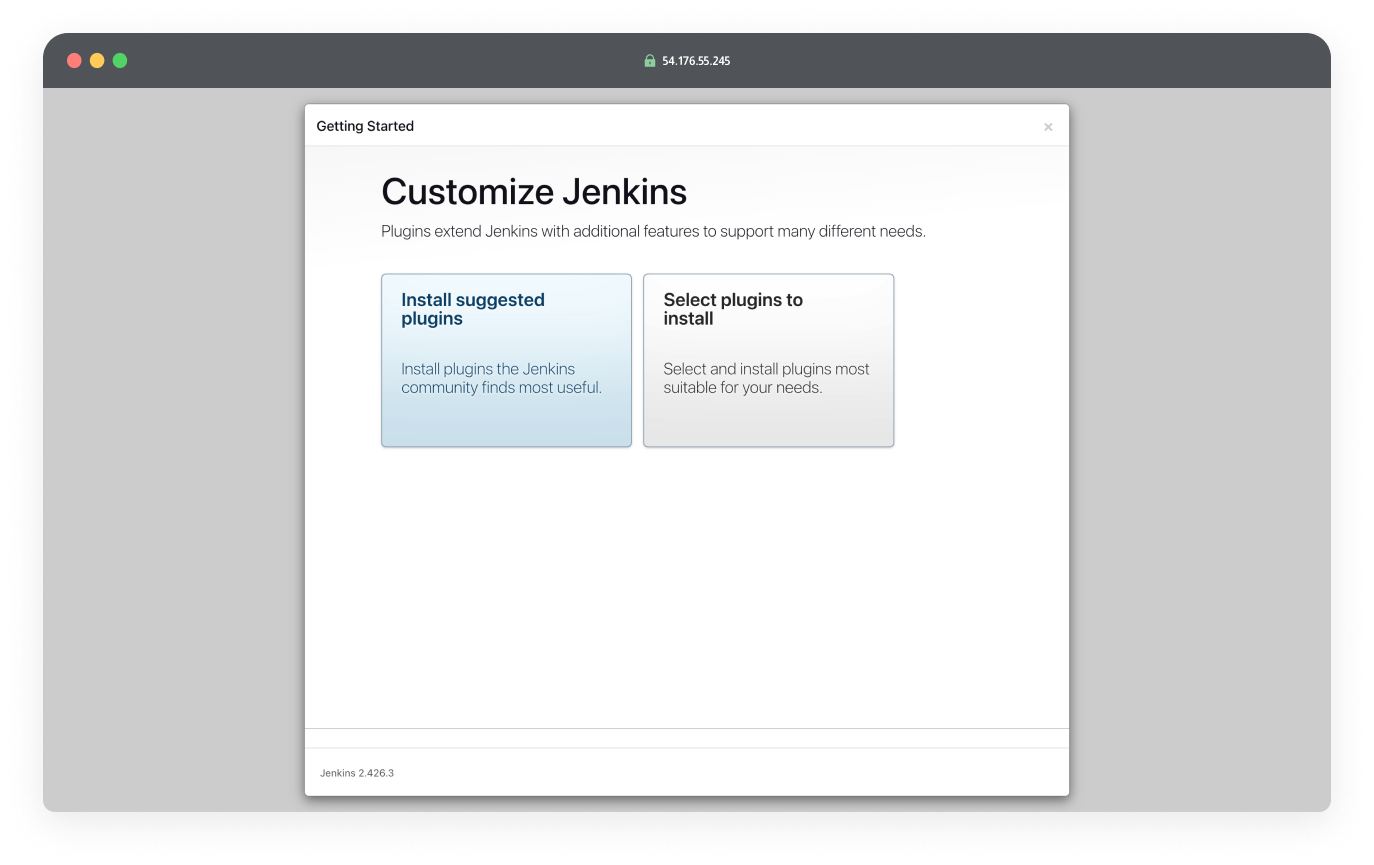Click the Customize Jenkins heading
Image resolution: width=1374 pixels, height=865 pixels.
point(534,191)
